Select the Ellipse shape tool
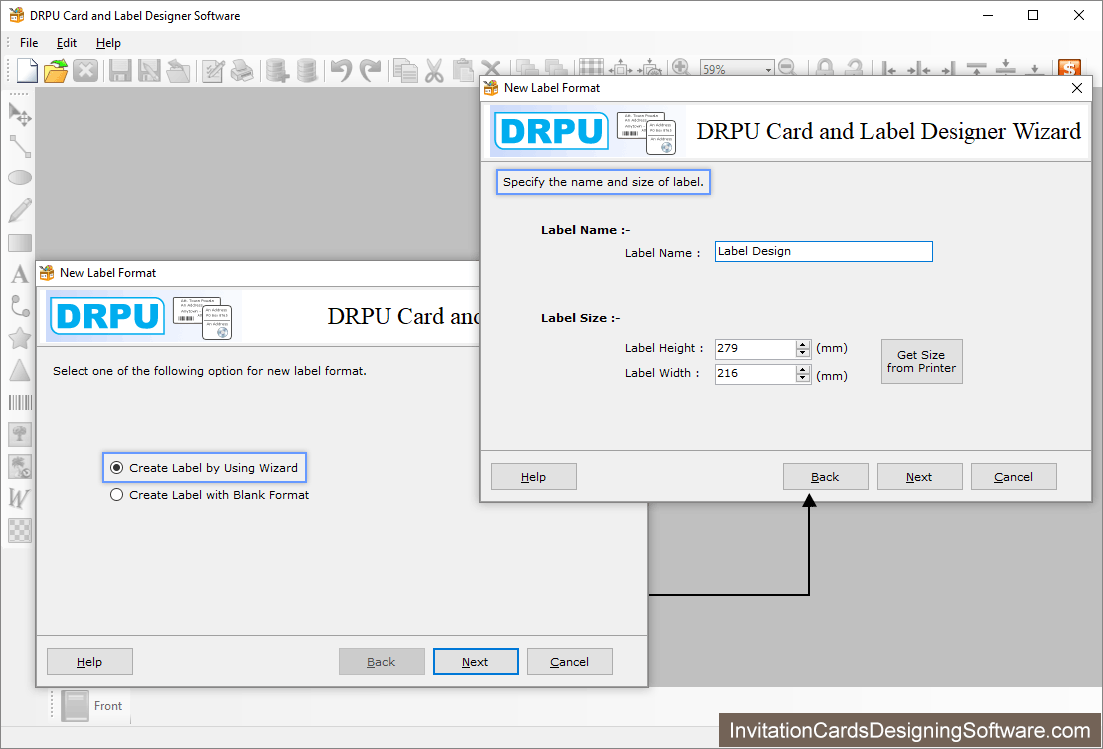1103x749 pixels. pyautogui.click(x=20, y=177)
